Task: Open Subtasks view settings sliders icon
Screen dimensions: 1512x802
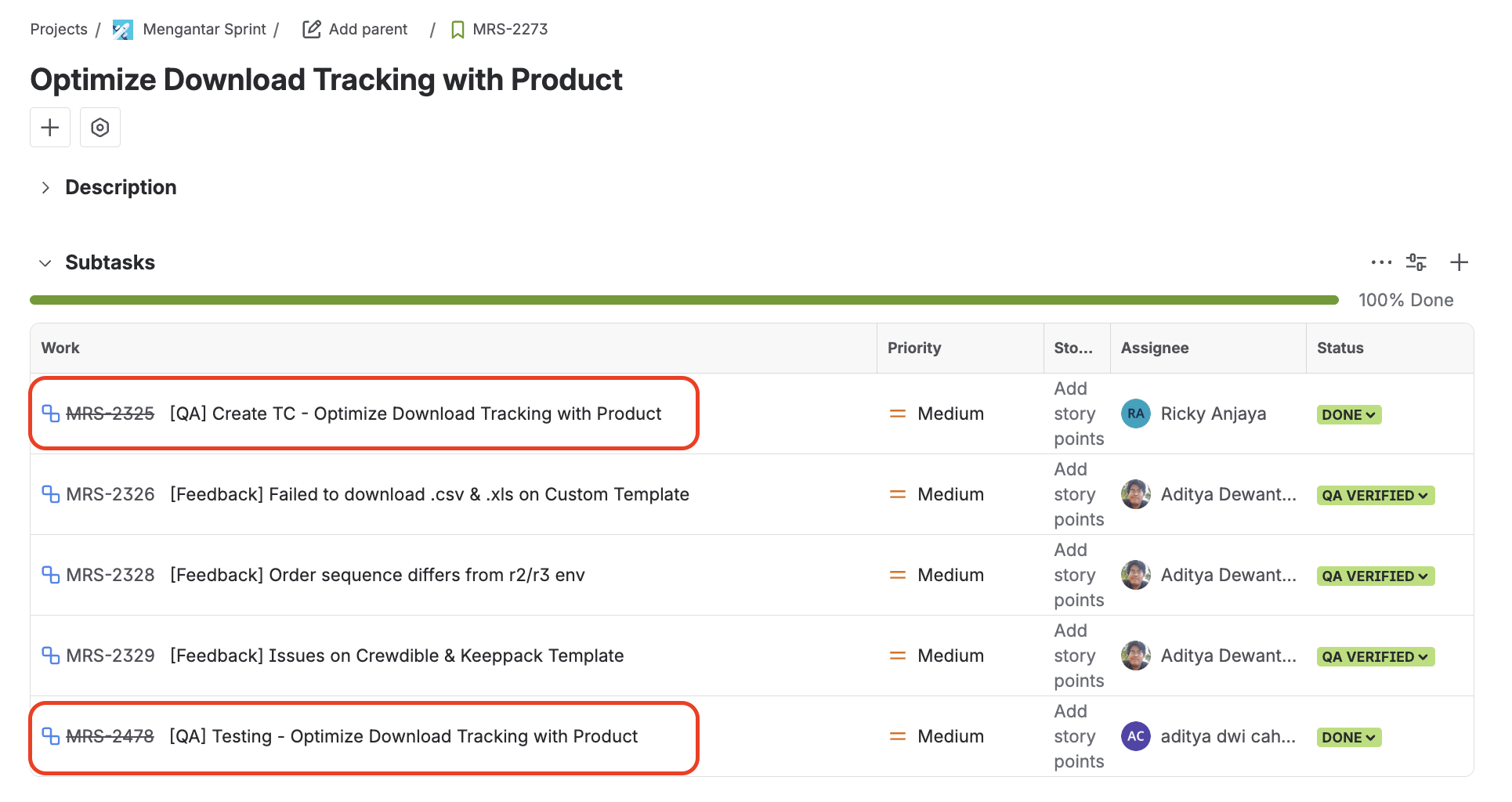Action: pyautogui.click(x=1416, y=262)
